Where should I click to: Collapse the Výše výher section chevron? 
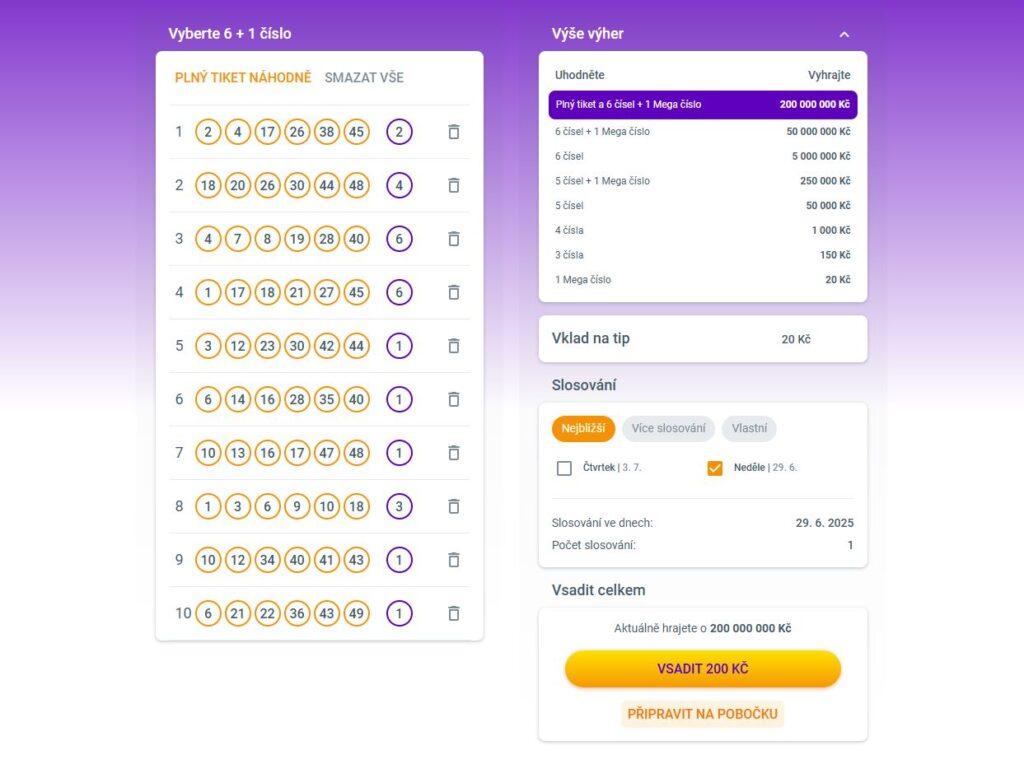tap(844, 35)
